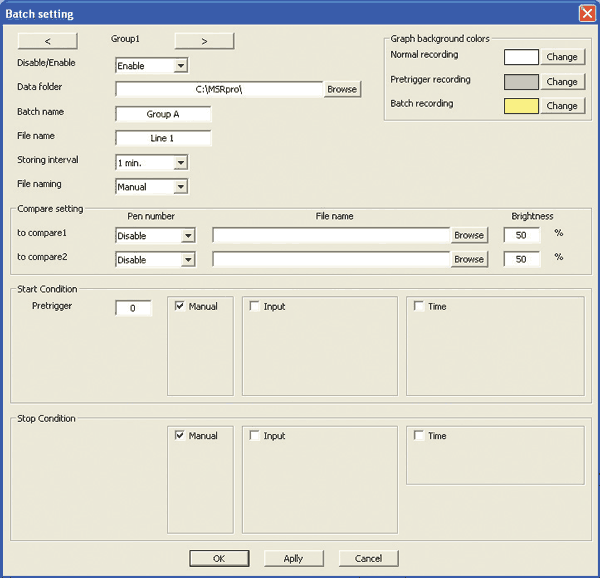Enable Input checkbox in Start Condition

click(x=255, y=306)
